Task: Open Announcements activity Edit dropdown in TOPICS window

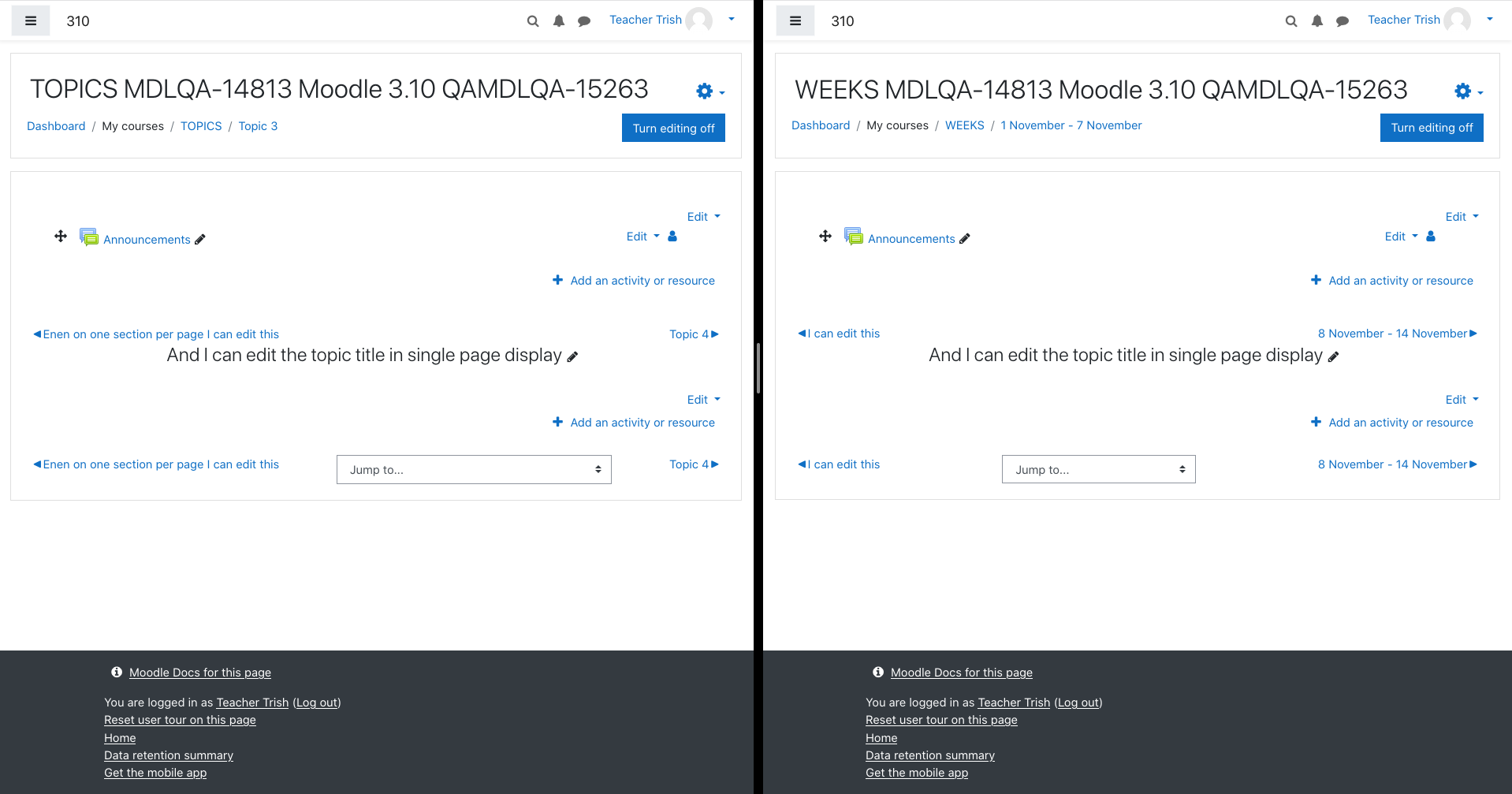Action: 643,237
